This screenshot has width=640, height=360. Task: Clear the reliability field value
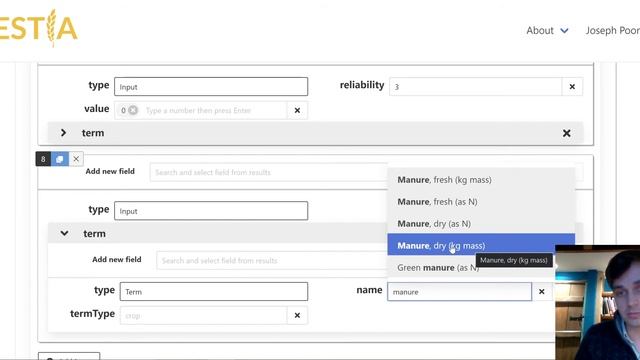click(x=572, y=87)
